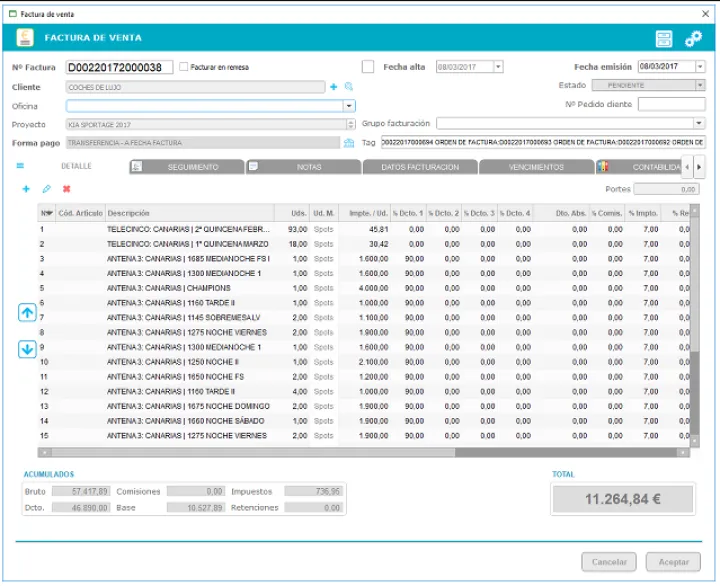This screenshot has width=720, height=586.
Task: Click the Nº Pedido cliente input field
Action: pyautogui.click(x=671, y=104)
